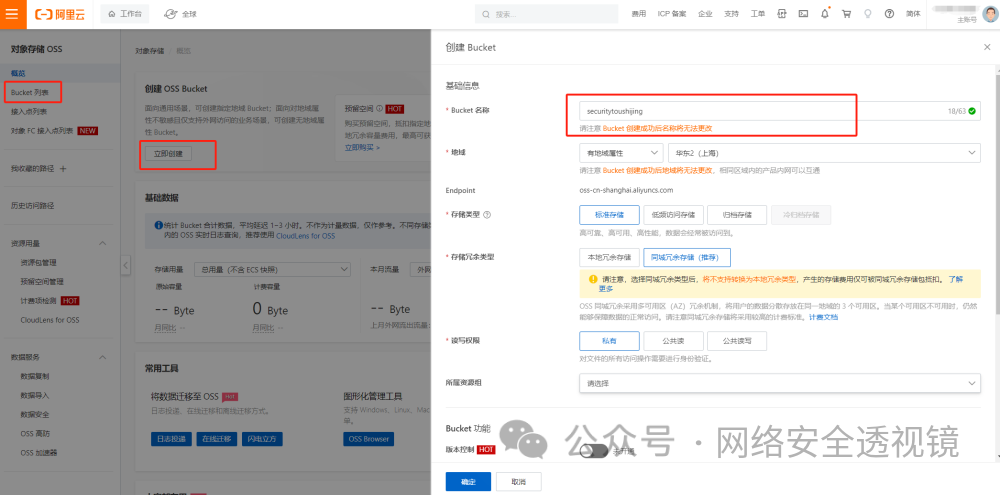Open the 企业 top menu
Image resolution: width=1000 pixels, height=495 pixels.
(705, 14)
